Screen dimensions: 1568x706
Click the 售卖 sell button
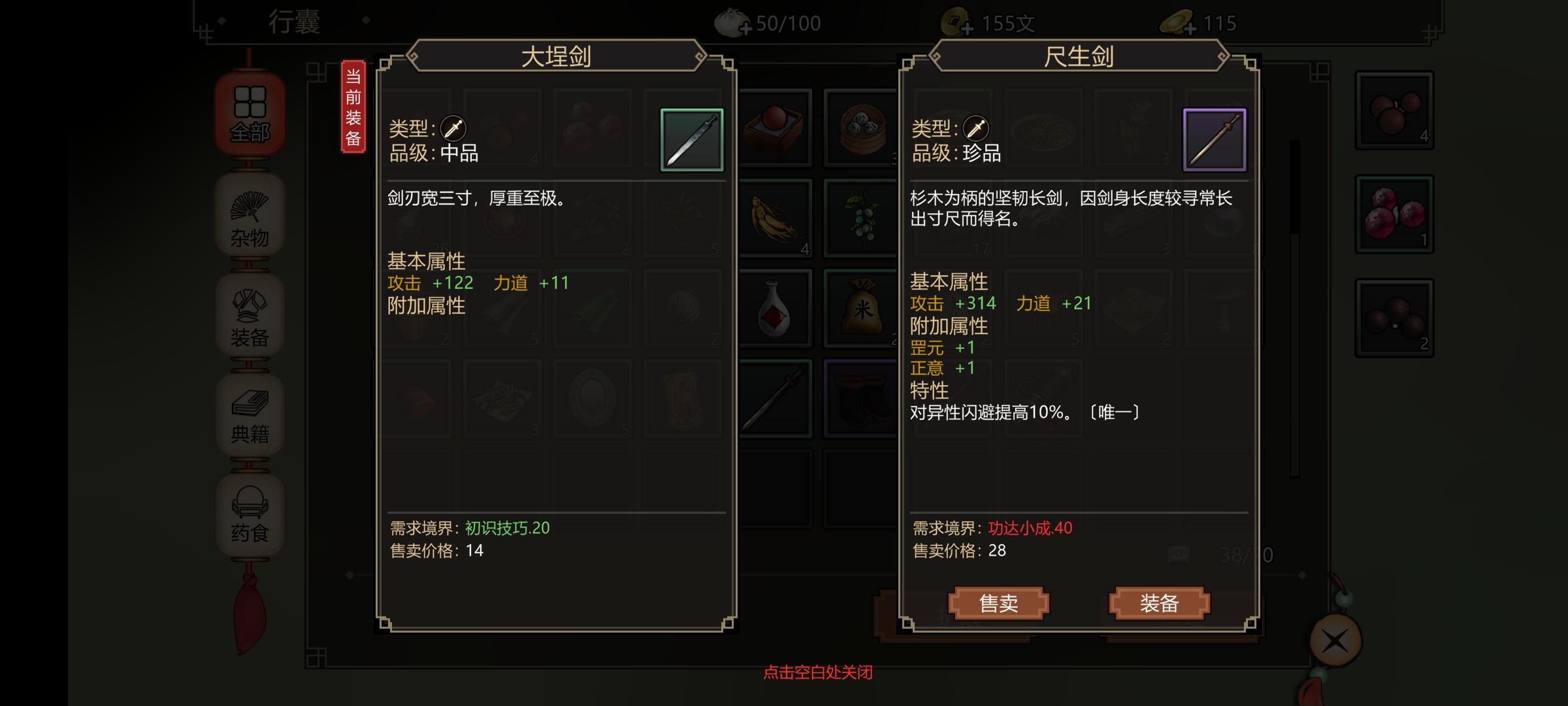(998, 603)
